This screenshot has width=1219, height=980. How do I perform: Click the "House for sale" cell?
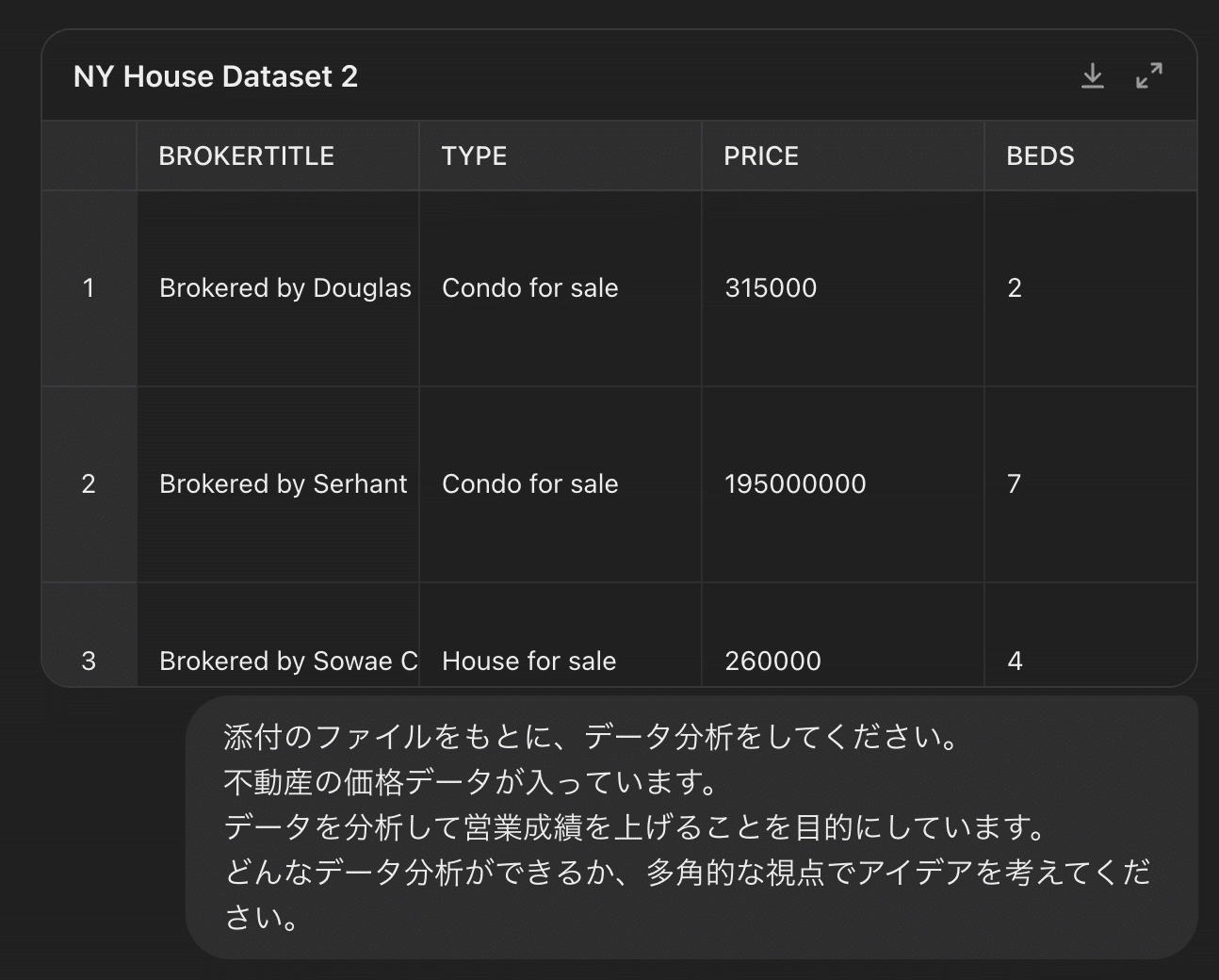click(x=529, y=661)
